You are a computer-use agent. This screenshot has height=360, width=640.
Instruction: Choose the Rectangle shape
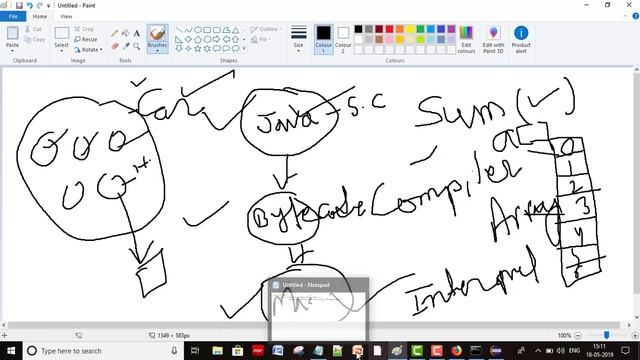207,30
